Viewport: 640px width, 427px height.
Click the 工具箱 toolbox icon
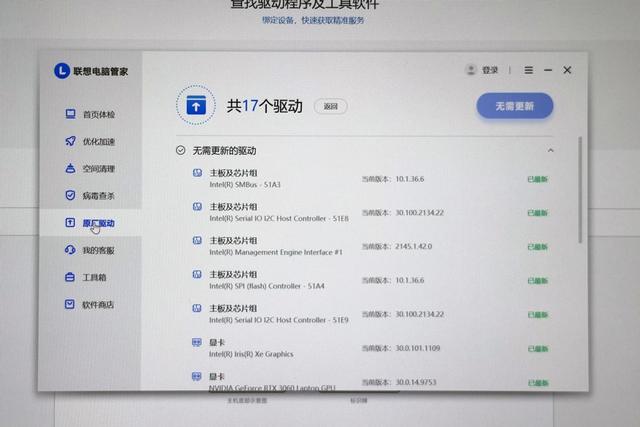[70, 277]
